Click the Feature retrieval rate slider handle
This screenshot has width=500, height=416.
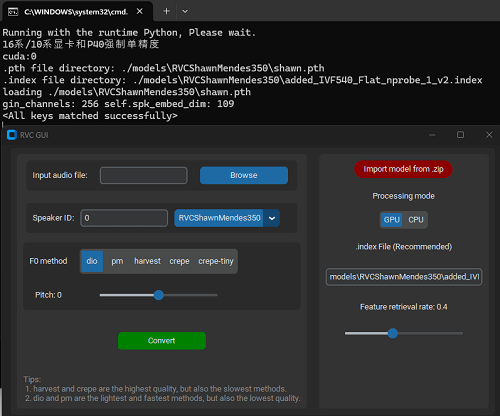click(x=393, y=333)
